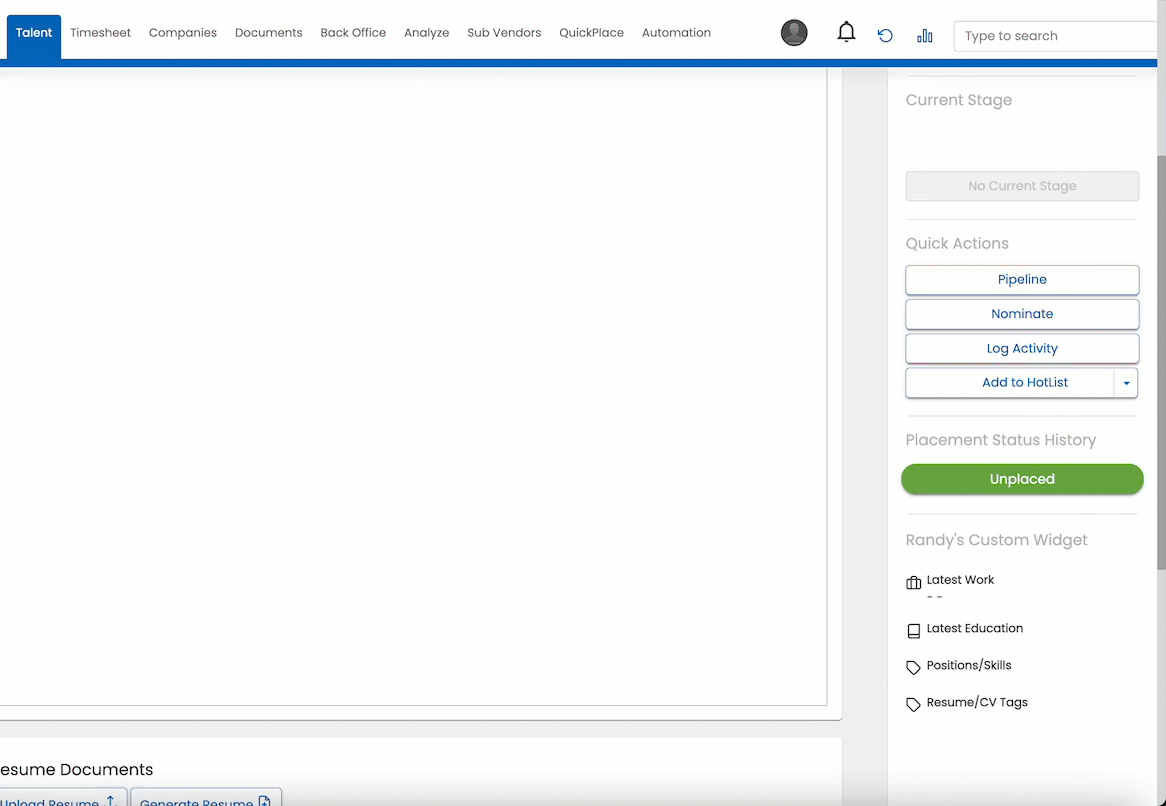Open the Back Office menu
Image resolution: width=1166 pixels, height=806 pixels.
point(353,33)
